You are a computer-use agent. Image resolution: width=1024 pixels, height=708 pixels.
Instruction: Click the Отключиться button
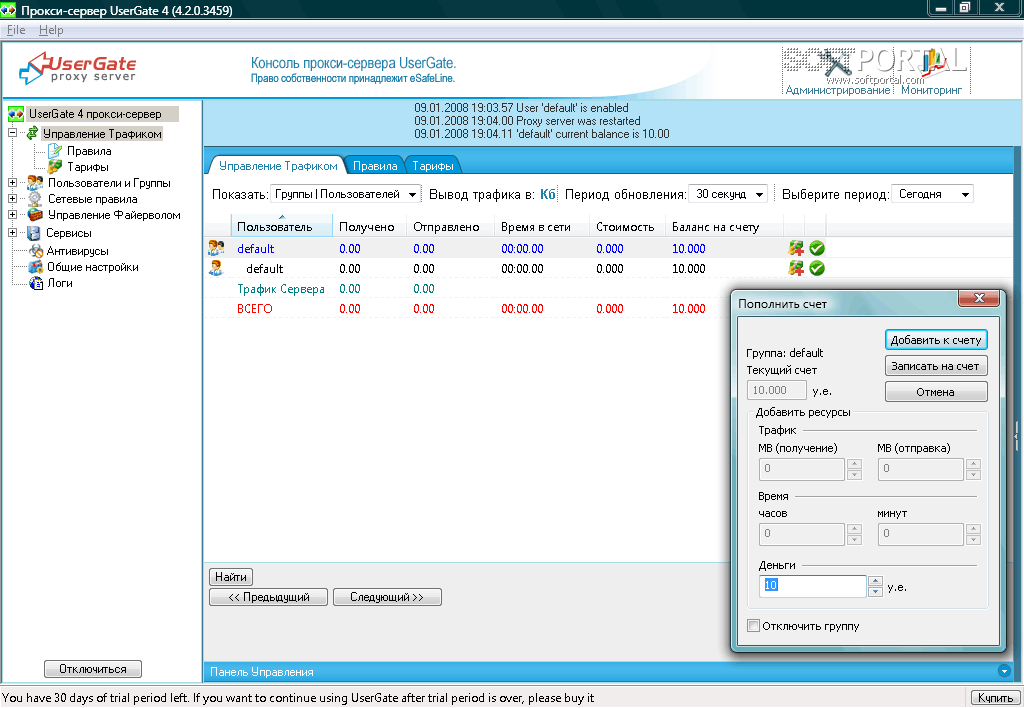(93, 669)
